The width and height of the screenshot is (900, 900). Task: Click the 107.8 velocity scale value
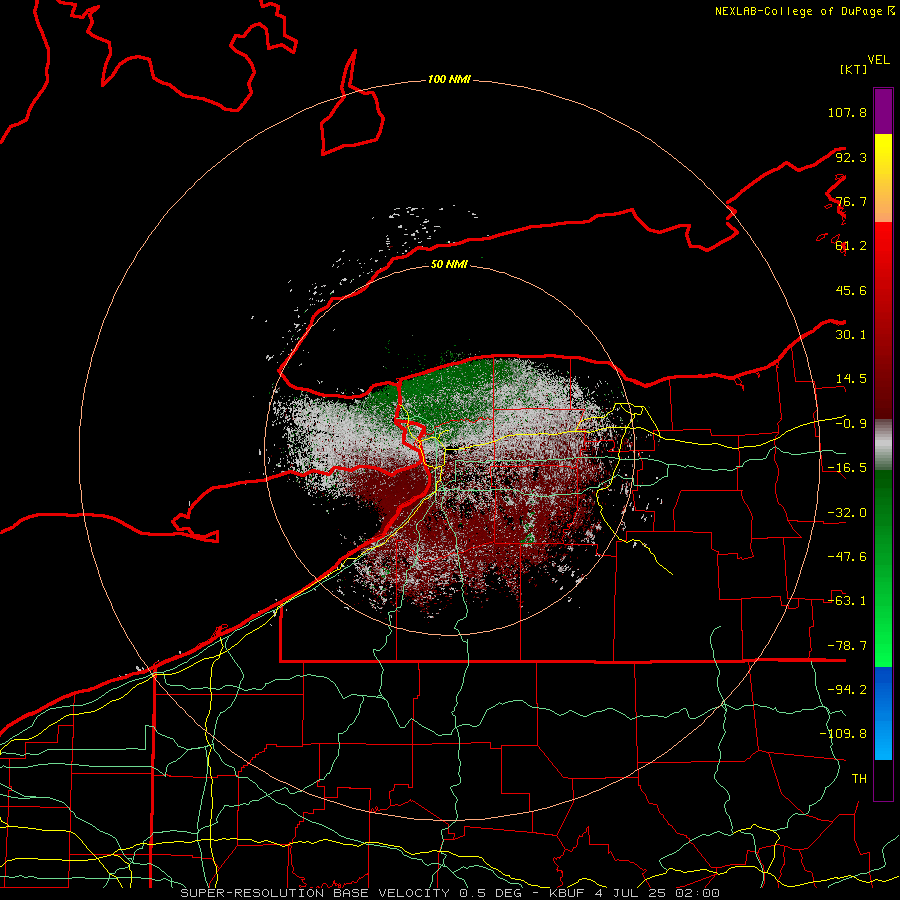[x=847, y=112]
